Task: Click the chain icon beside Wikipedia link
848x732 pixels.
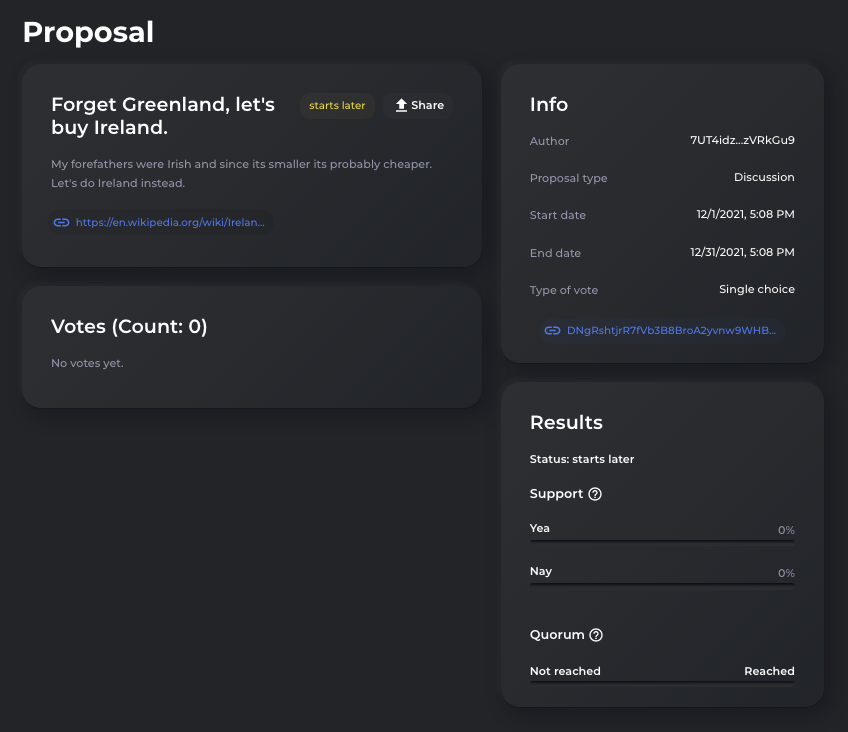Action: click(x=61, y=222)
